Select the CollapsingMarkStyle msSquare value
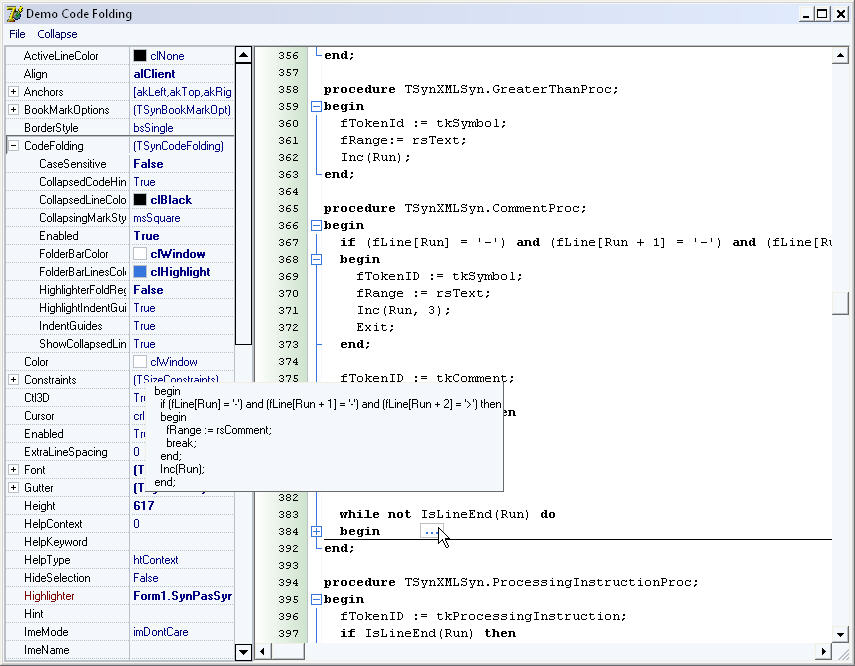 click(156, 218)
